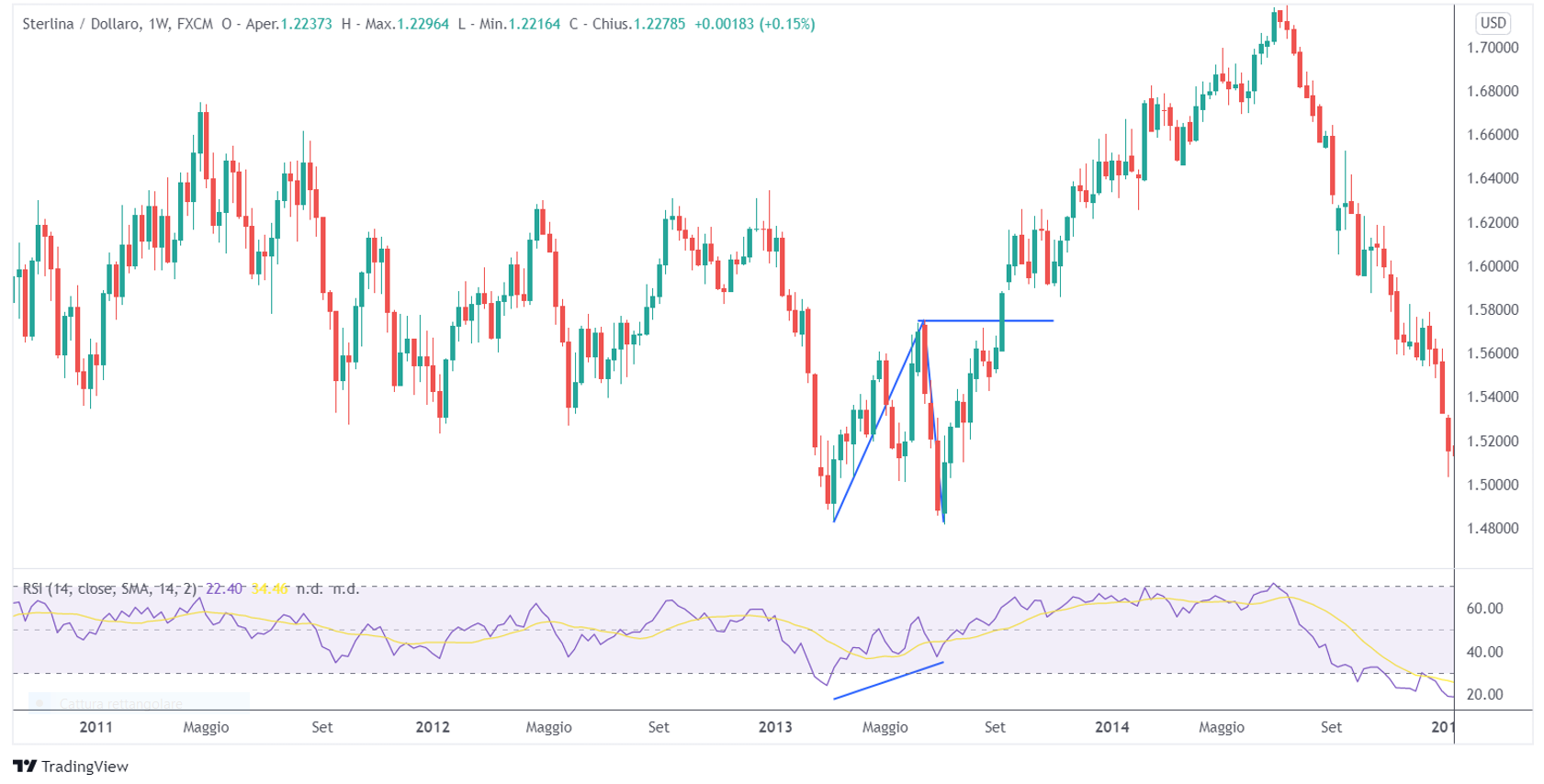Viewport: 1544px width, 784px height.
Task: Click the 20.00 RSI scale label
Action: [1484, 694]
